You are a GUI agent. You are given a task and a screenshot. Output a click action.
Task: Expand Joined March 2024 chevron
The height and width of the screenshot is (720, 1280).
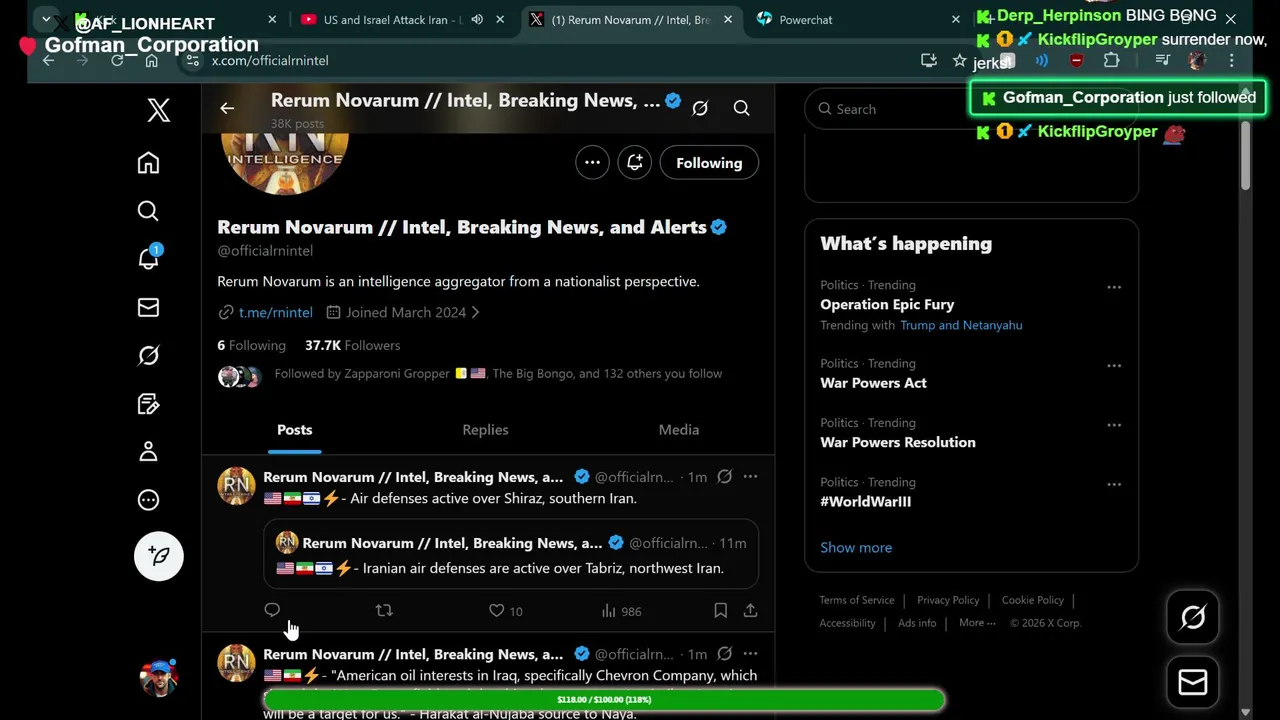click(475, 312)
